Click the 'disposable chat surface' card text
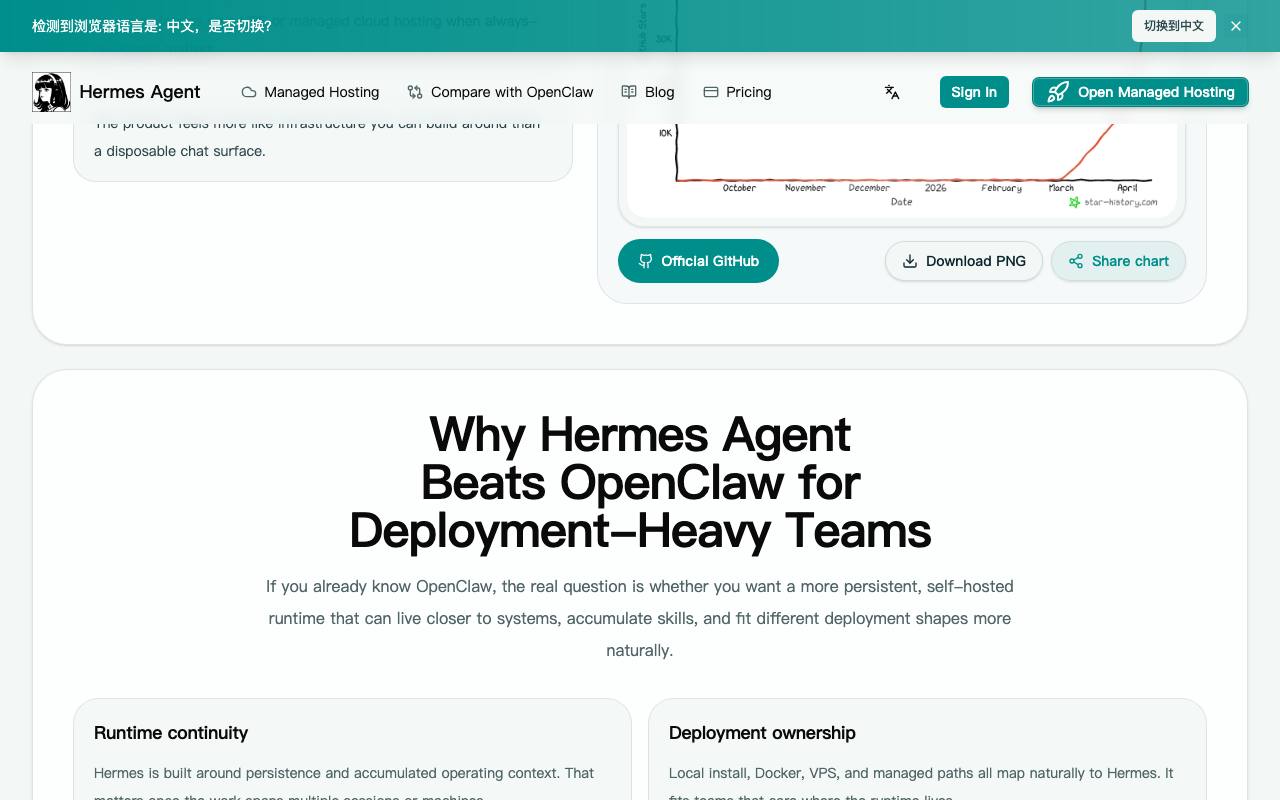The height and width of the screenshot is (800, 1280). coord(180,151)
